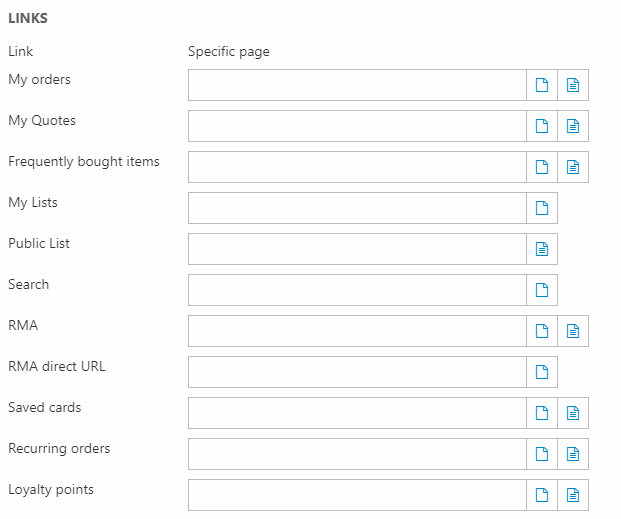
Task: Click the Saved cards input field
Action: coord(357,413)
